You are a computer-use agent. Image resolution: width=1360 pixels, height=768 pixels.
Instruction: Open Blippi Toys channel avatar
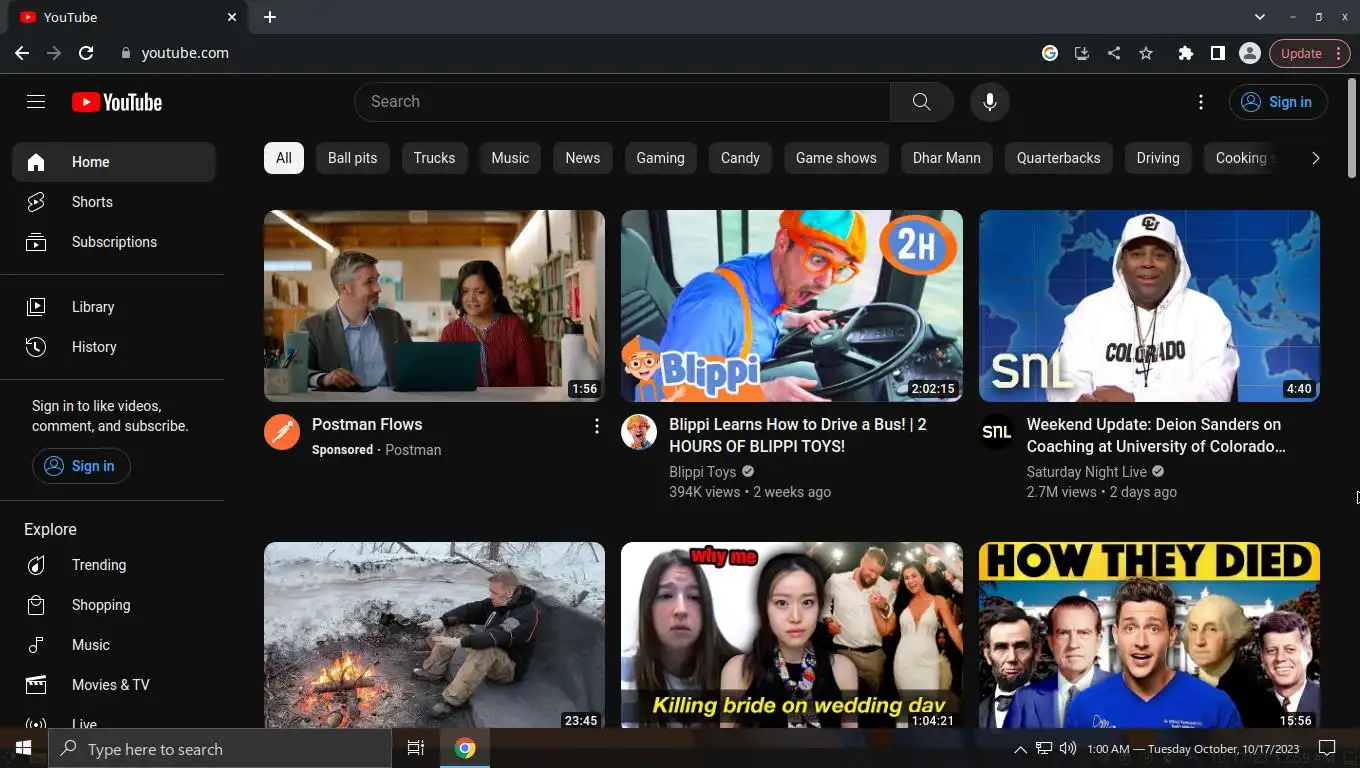(x=639, y=432)
